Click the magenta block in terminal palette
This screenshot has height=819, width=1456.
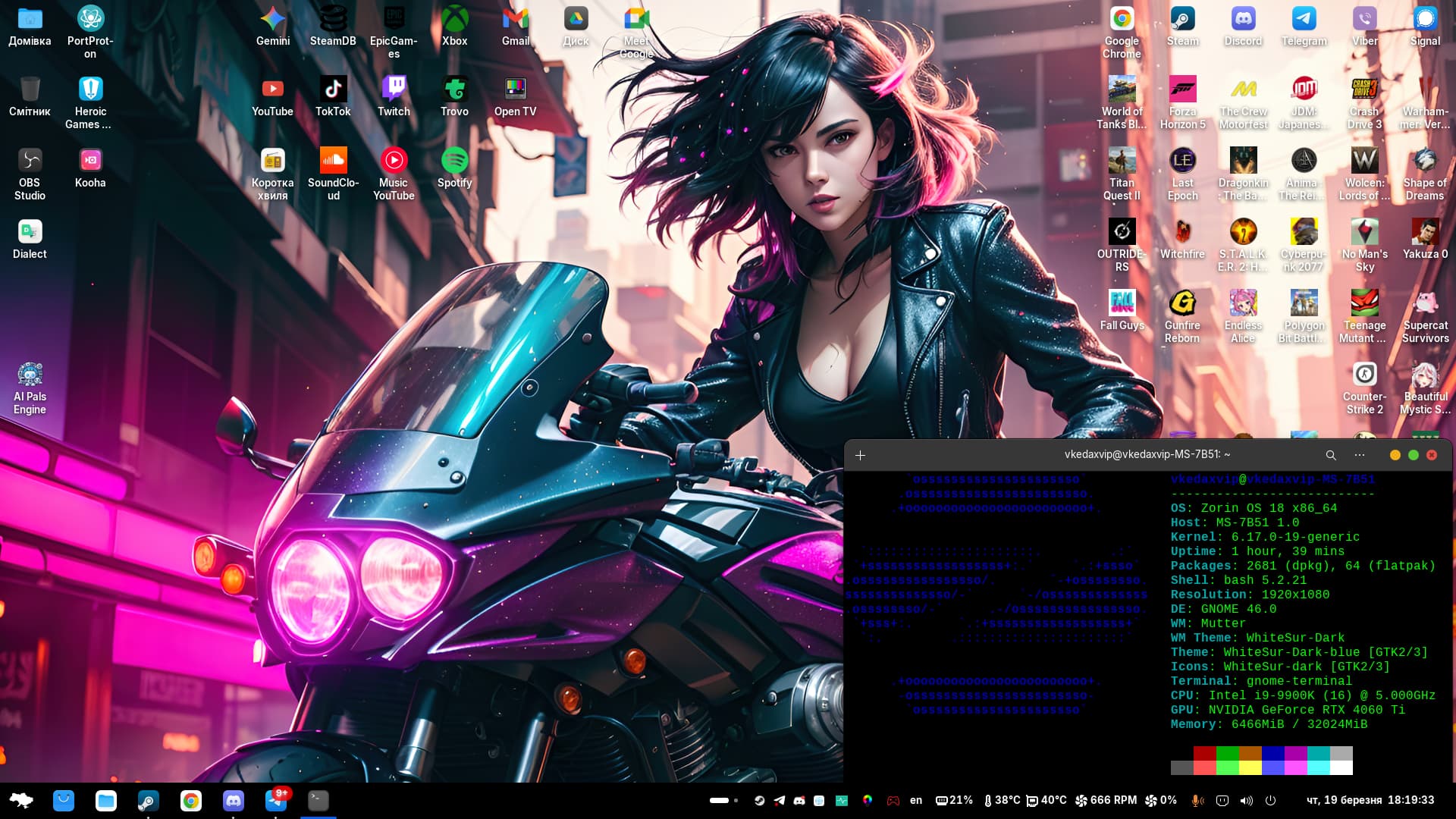1295,753
